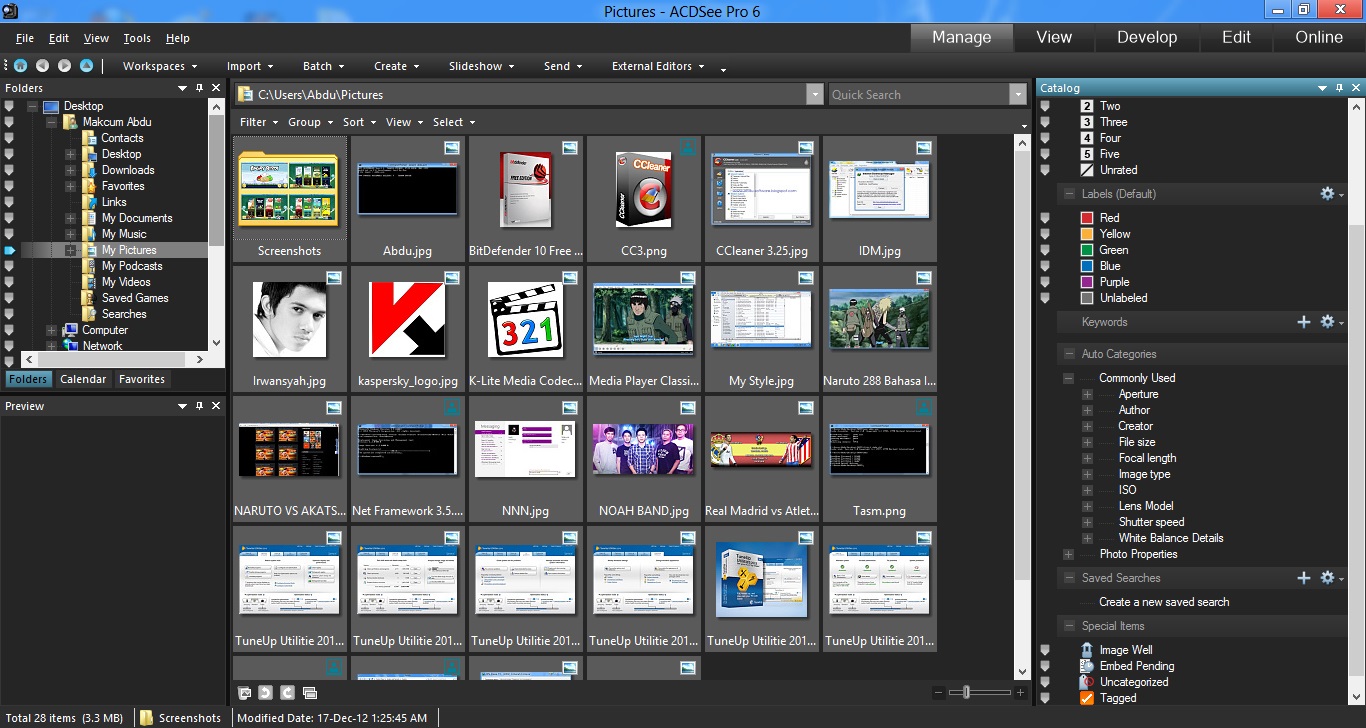Check the Tagged checkbox item

coord(1087,698)
